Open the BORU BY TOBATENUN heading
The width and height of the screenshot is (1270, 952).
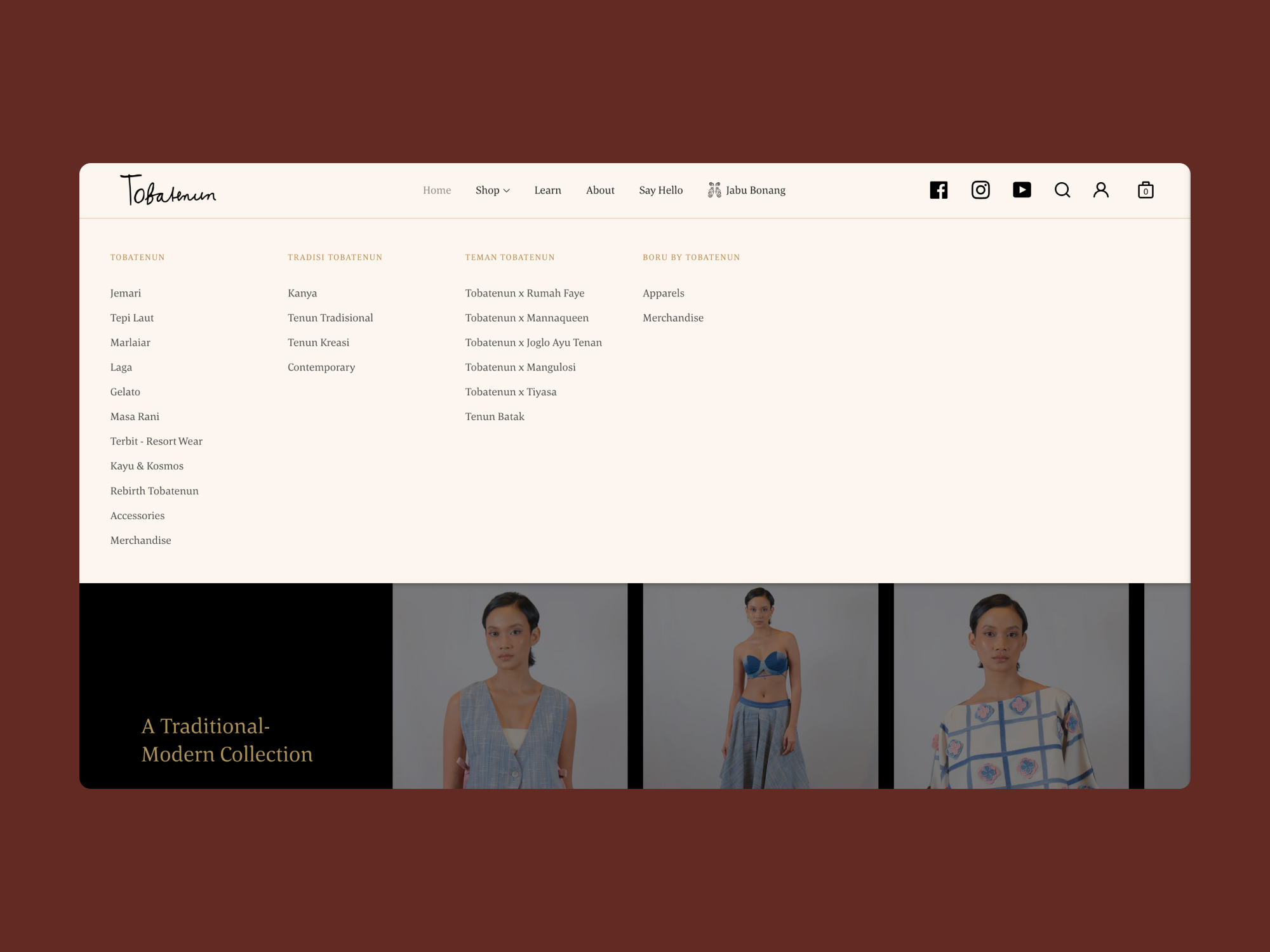pyautogui.click(x=691, y=257)
